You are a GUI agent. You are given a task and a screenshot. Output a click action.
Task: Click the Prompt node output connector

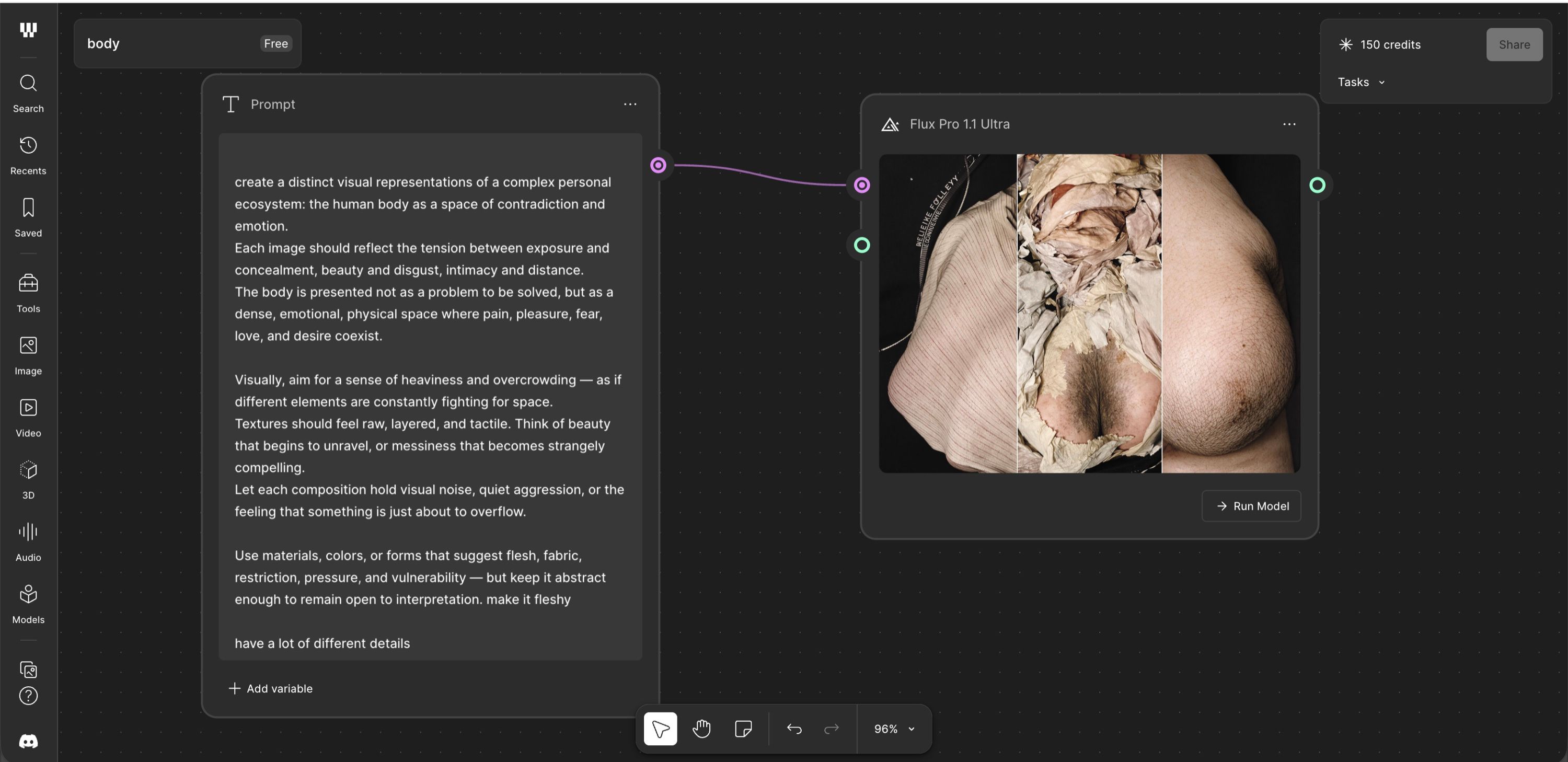[x=658, y=165]
